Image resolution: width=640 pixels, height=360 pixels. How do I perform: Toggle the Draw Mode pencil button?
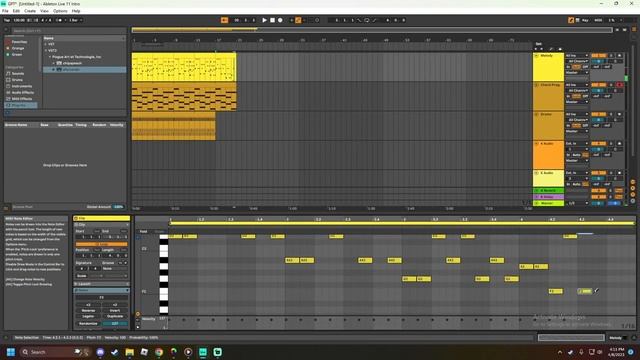click(571, 20)
